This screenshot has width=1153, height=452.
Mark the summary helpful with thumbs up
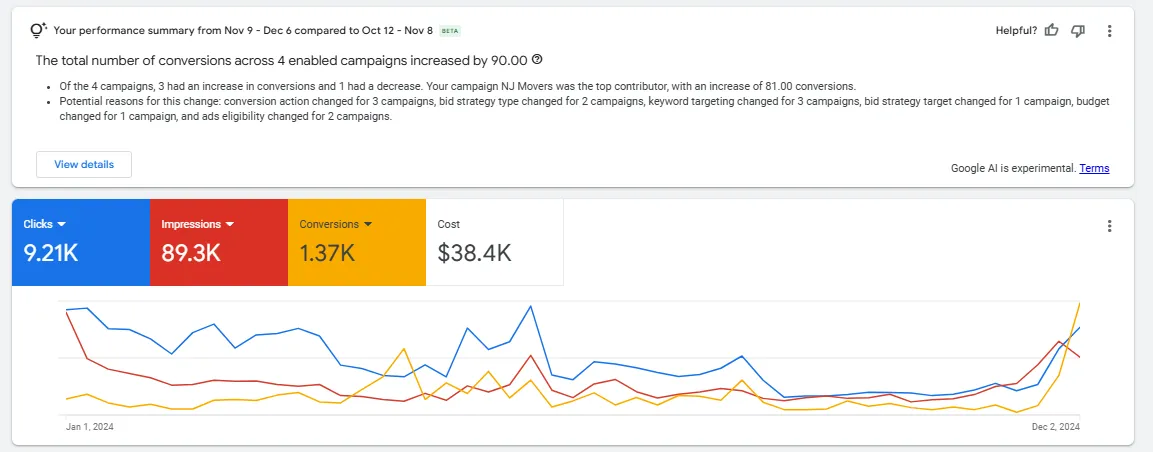coord(1051,31)
